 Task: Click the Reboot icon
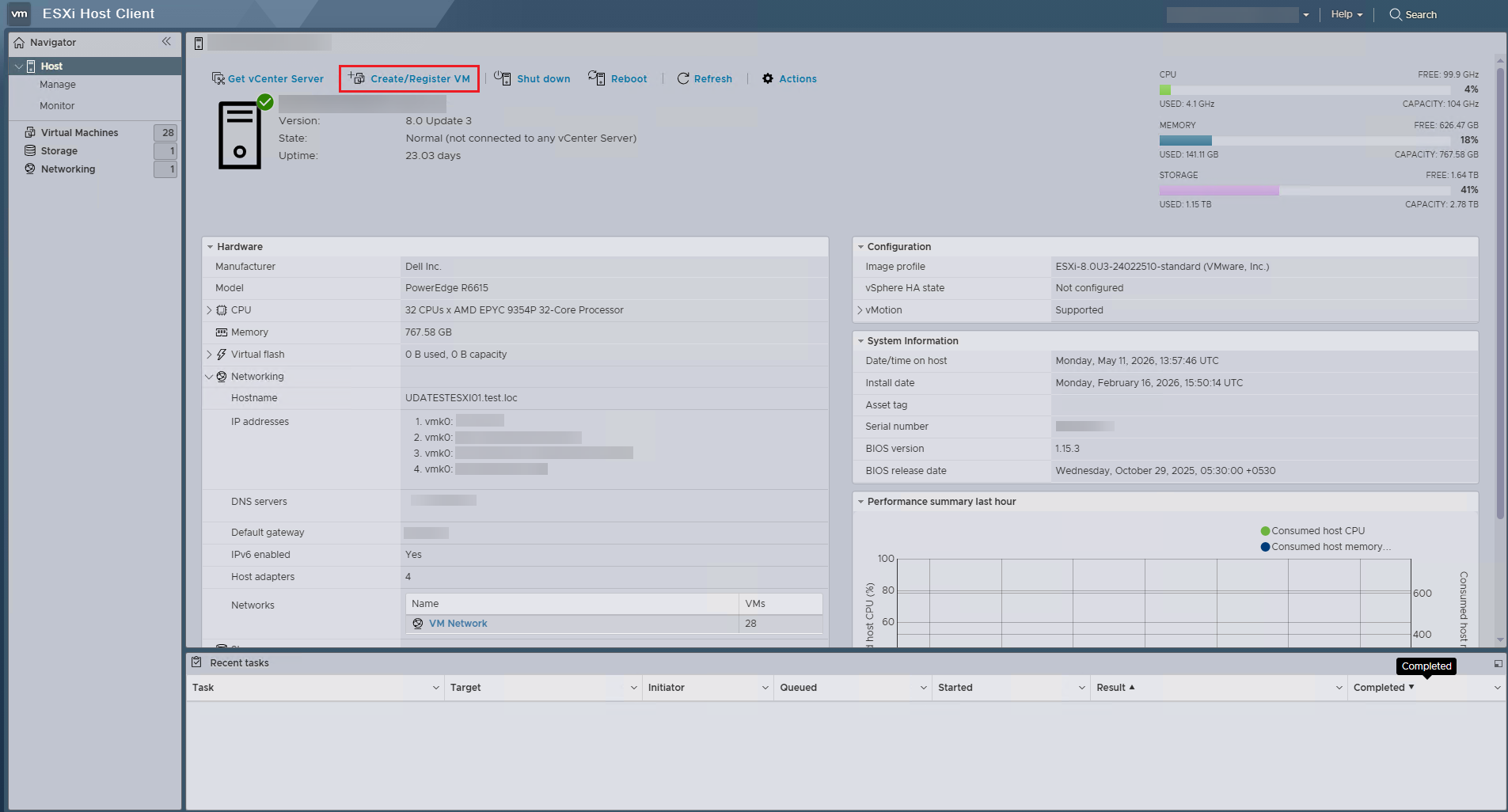[x=597, y=78]
